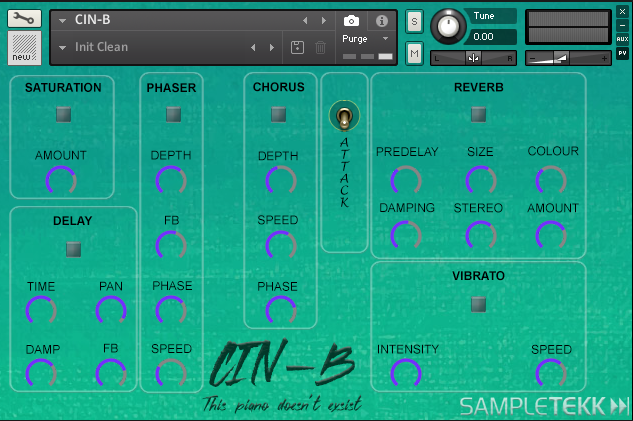
Task: Toggle the Reverb effect on
Action: [478, 115]
